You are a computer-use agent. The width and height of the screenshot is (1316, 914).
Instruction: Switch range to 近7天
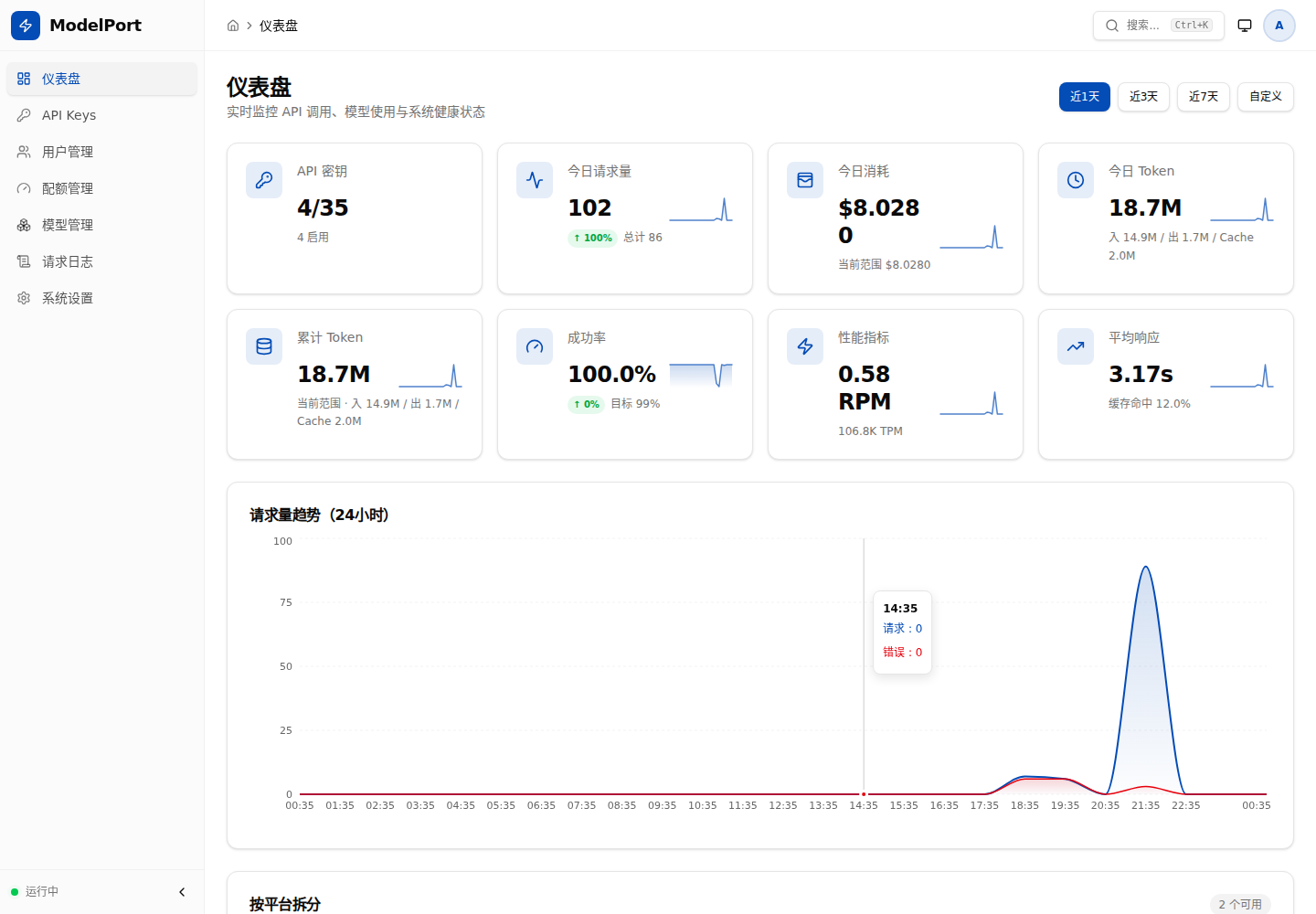click(x=1204, y=97)
